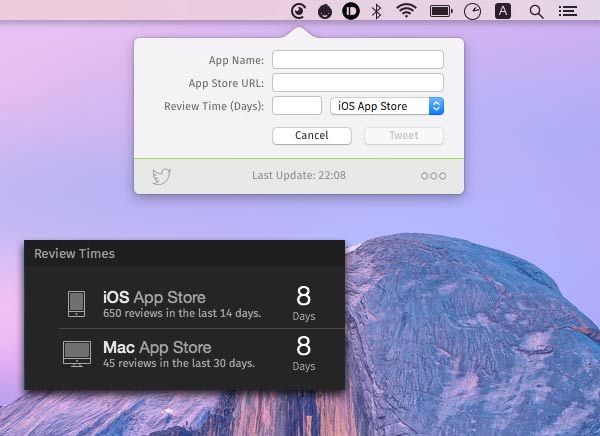Open Notification Center list icon
The width and height of the screenshot is (600, 436).
(568, 11)
